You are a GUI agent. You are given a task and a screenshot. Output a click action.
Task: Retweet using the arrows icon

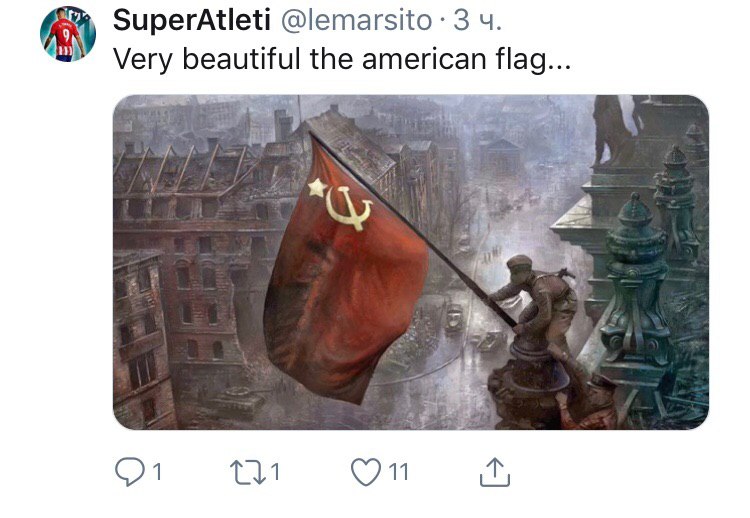click(x=248, y=472)
